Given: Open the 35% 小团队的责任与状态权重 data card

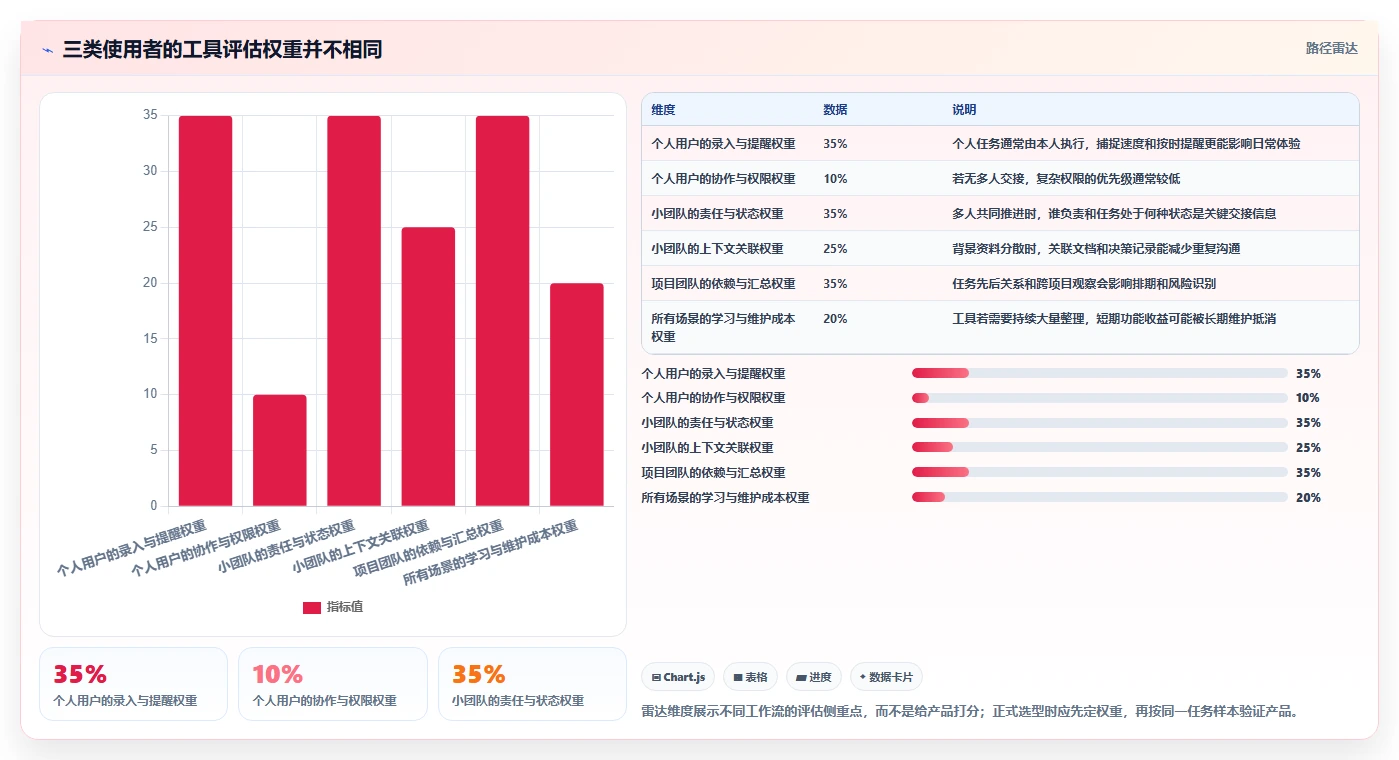Looking at the screenshot, I should (x=532, y=684).
